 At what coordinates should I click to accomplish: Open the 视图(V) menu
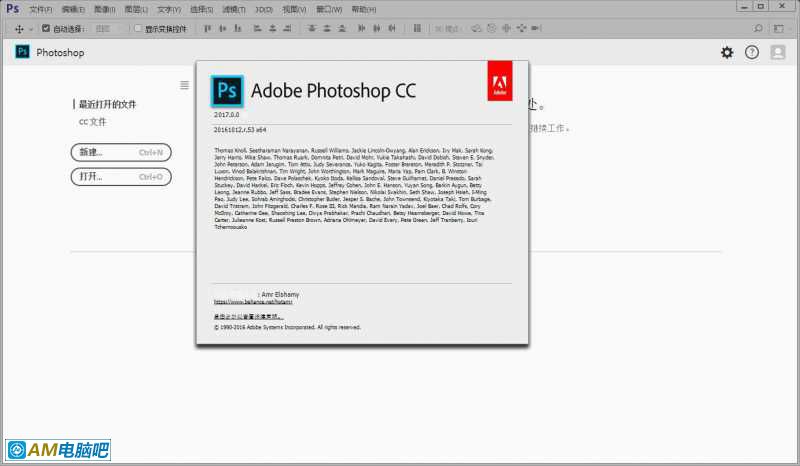[294, 10]
